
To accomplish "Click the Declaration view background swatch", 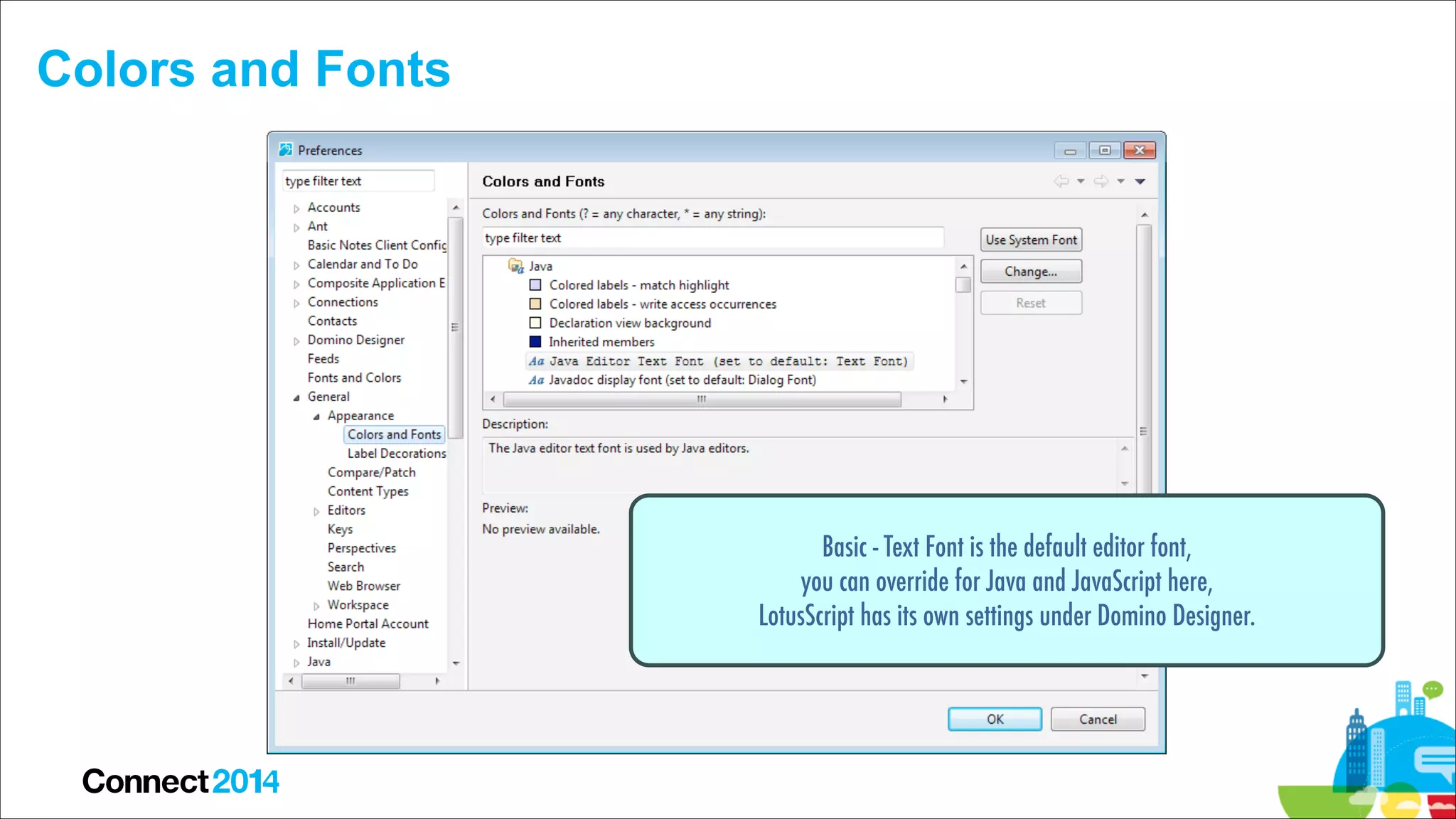I will tap(535, 323).
